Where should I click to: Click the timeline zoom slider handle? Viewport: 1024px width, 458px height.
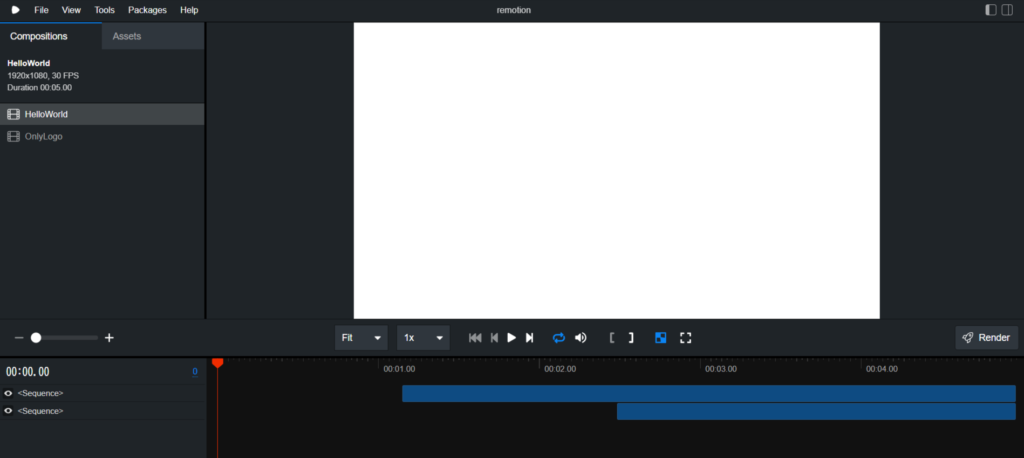point(36,338)
